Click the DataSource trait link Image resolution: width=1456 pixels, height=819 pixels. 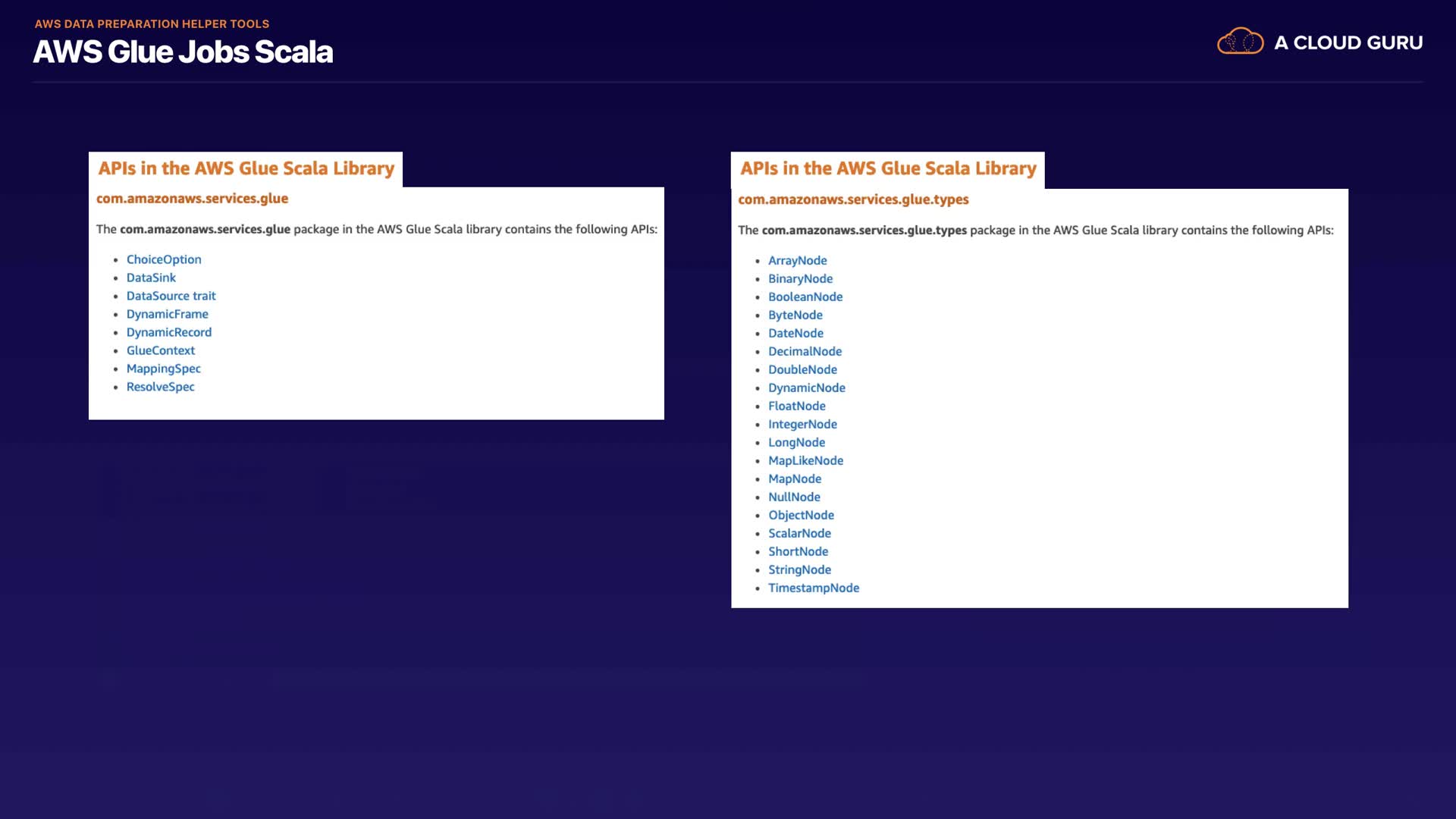click(x=171, y=296)
